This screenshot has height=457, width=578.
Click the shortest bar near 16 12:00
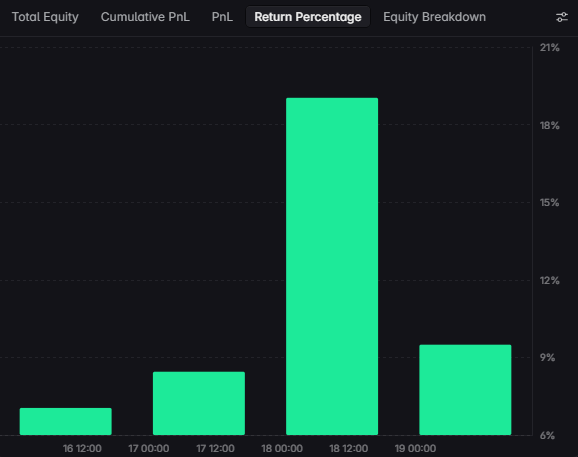tap(66, 421)
